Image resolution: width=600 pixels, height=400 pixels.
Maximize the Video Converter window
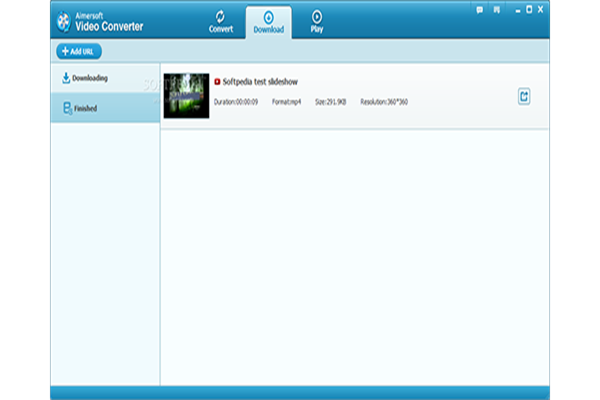pyautogui.click(x=526, y=10)
